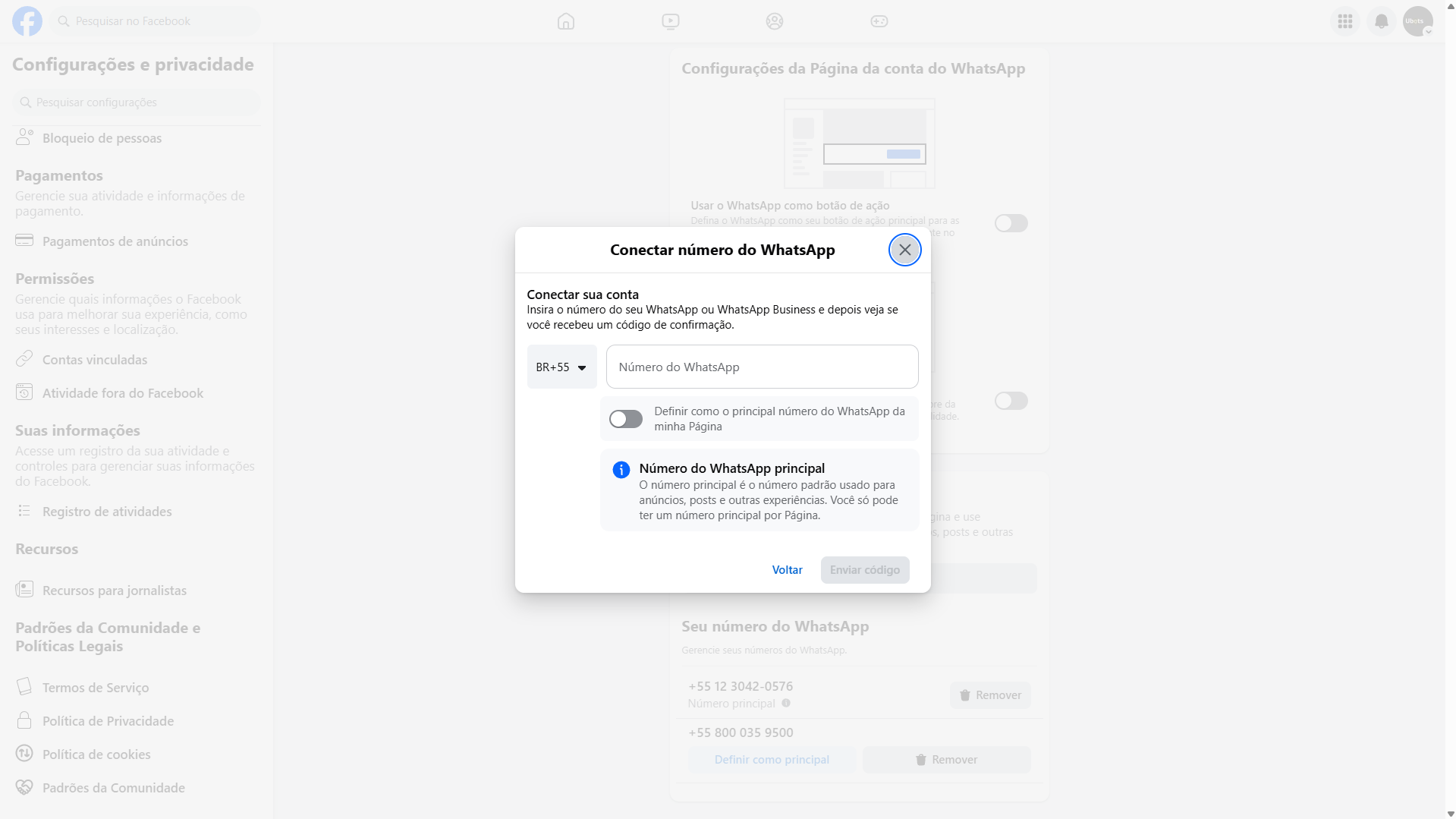Screen dimensions: 1456x819
Task: Click the Contas vinculadas link icon
Action: coord(24,359)
